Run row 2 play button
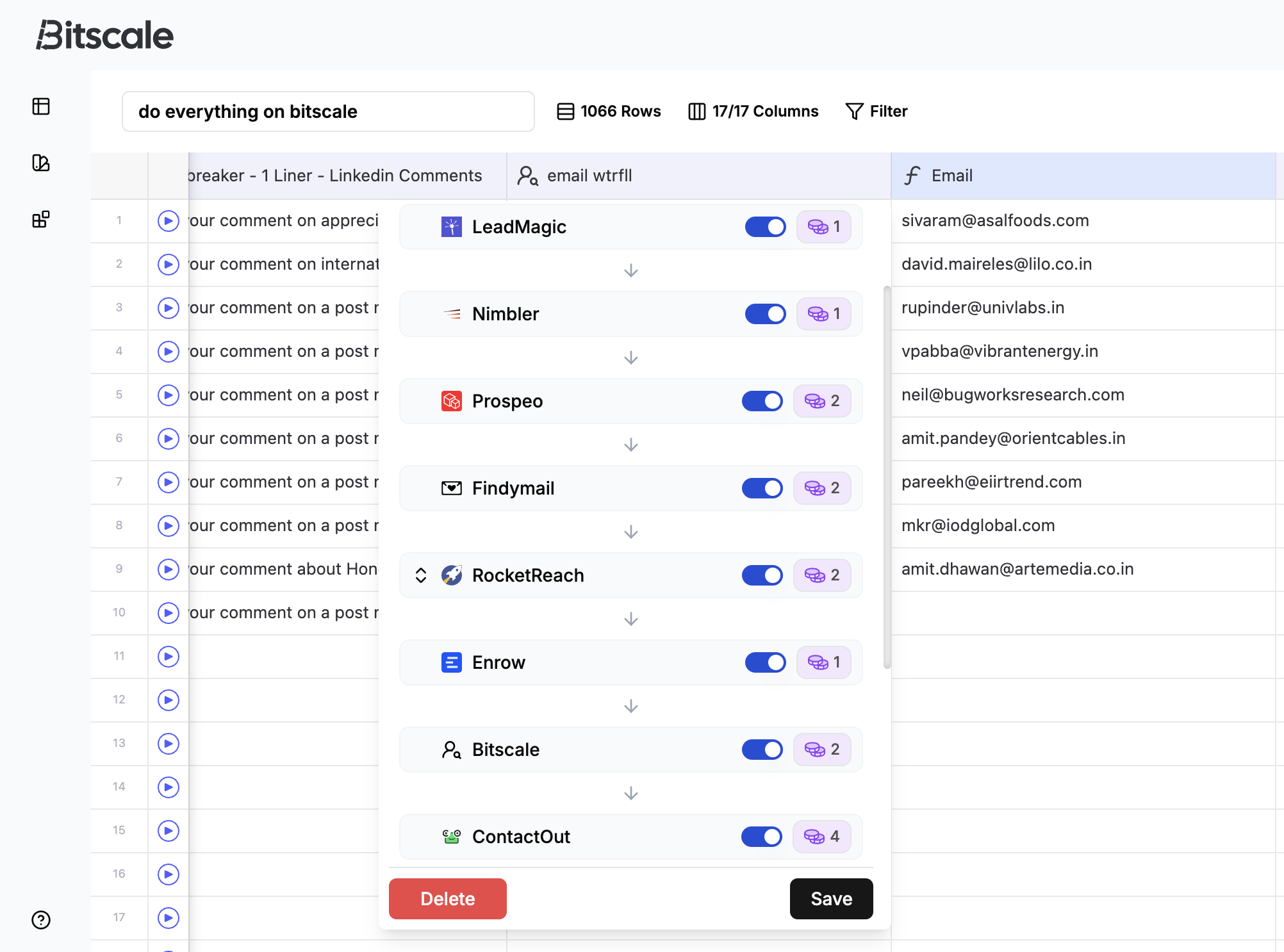Screen dimensions: 1284x952 coord(169,265)
